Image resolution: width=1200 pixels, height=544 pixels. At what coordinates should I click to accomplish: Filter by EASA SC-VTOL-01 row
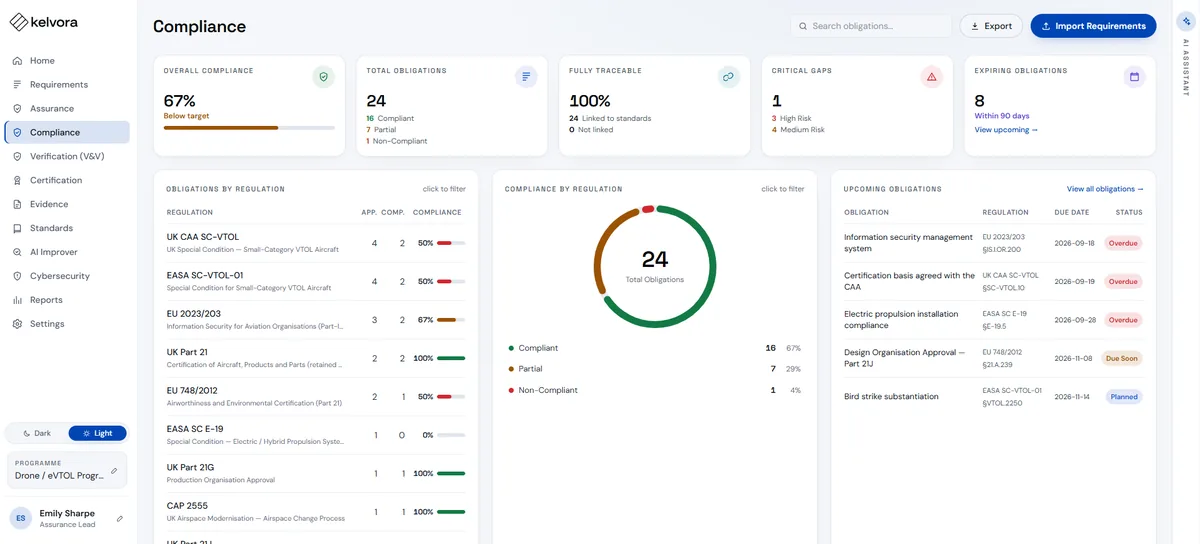pos(316,282)
